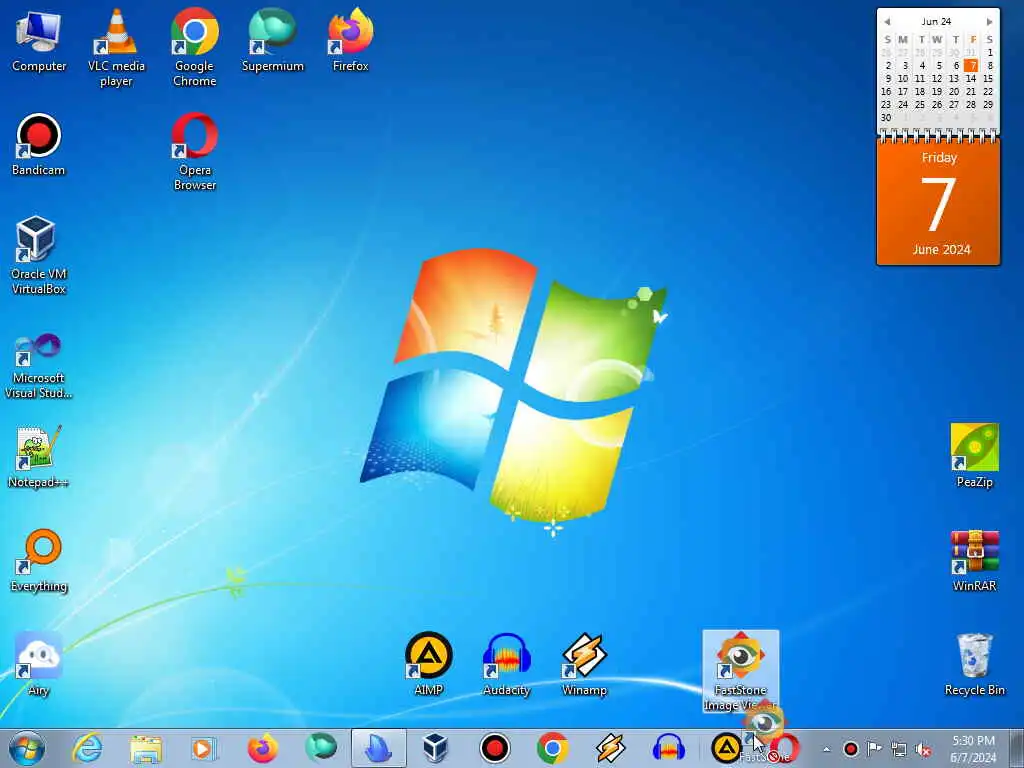Click the highlighted blue fin taskbar button
Screen dimensions: 1024x768
(379, 748)
